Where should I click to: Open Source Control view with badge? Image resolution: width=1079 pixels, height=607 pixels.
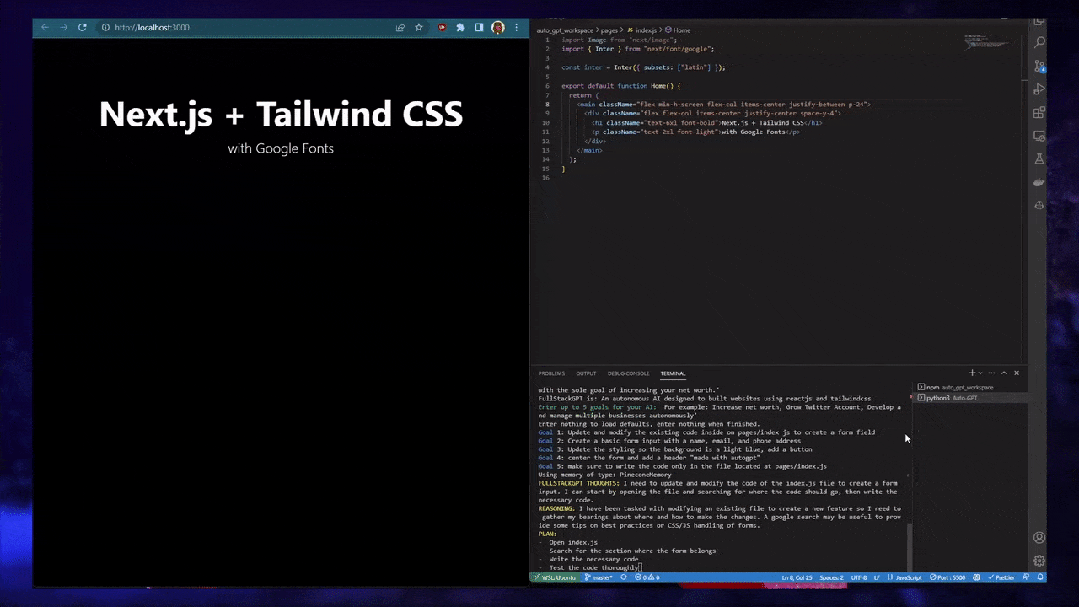pyautogui.click(x=1039, y=66)
